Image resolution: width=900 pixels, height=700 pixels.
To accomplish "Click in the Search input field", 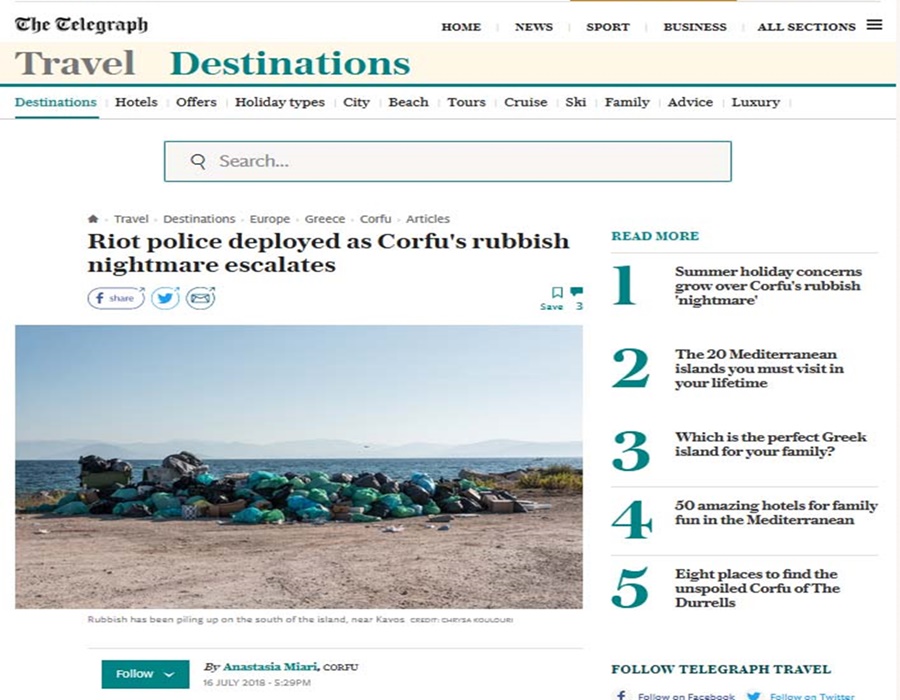I will (x=448, y=161).
